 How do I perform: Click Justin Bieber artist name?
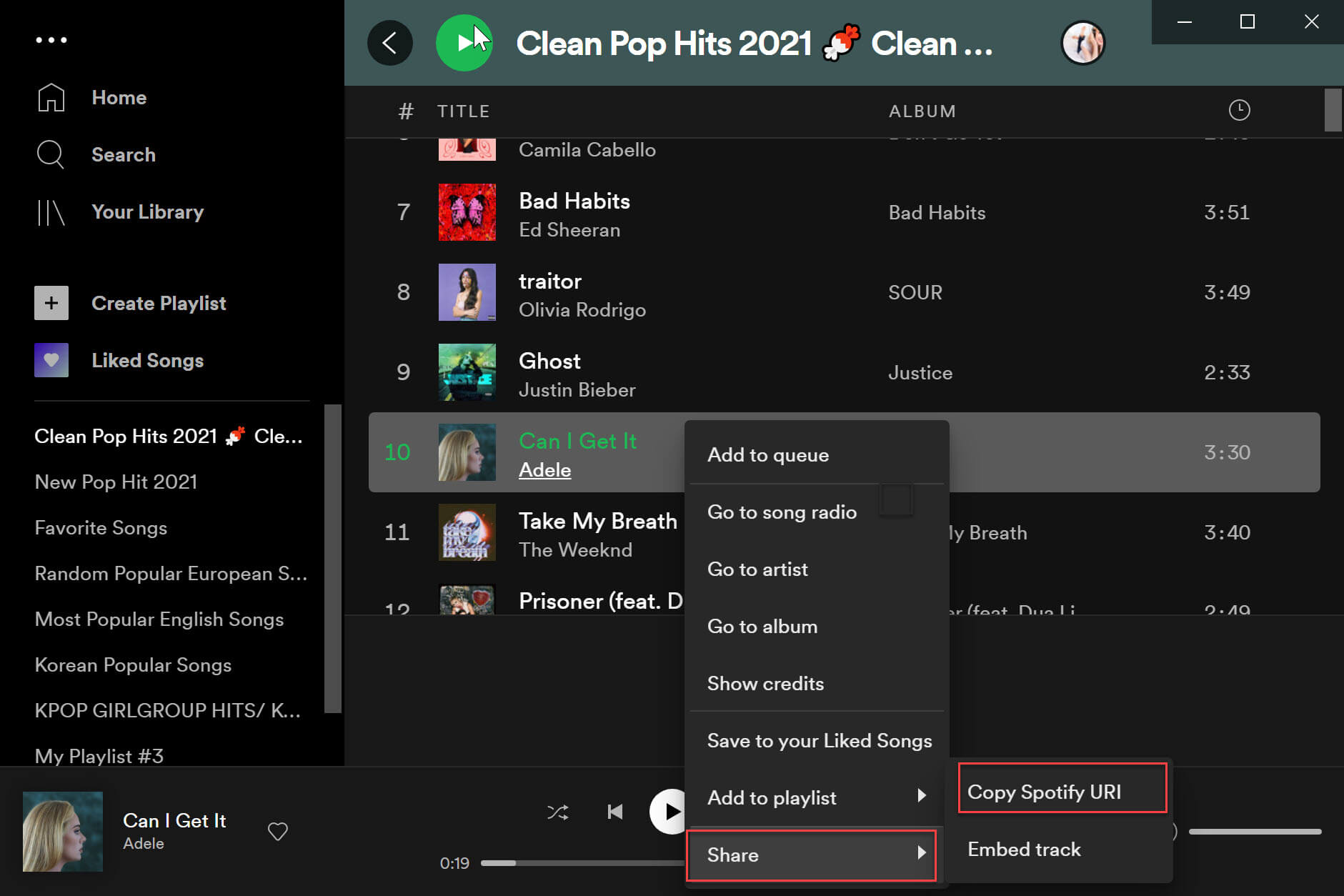click(577, 390)
